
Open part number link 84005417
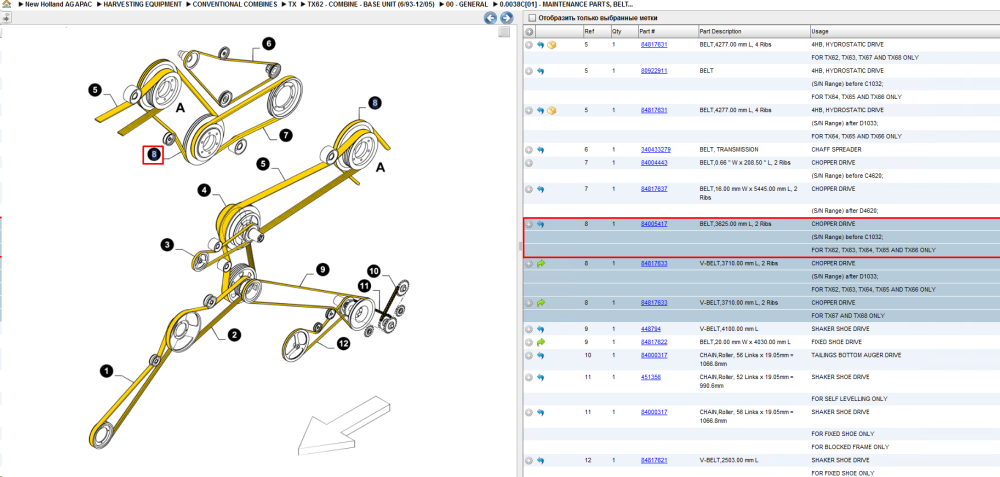point(654,224)
